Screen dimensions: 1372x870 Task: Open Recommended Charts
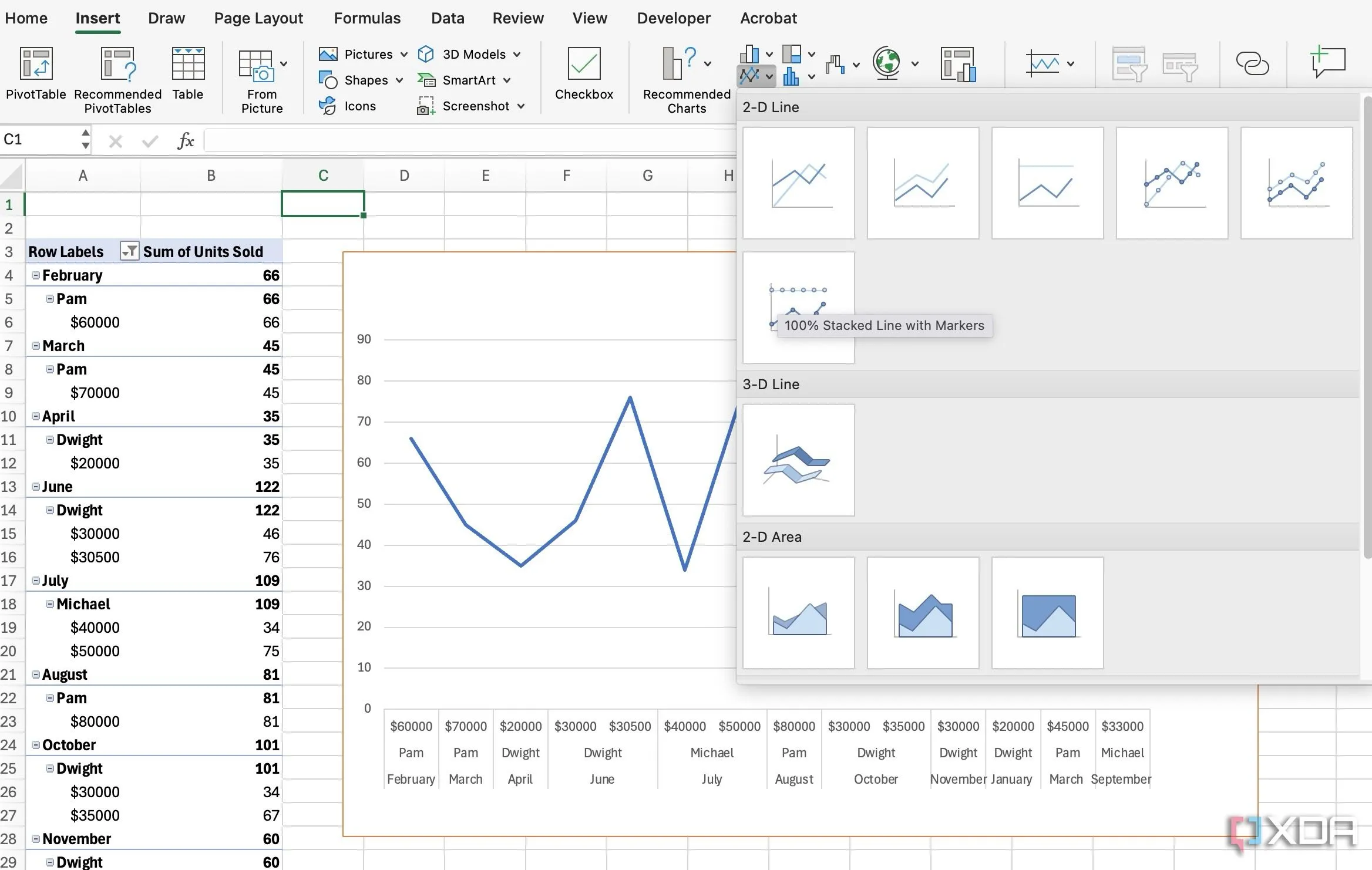pos(687,80)
